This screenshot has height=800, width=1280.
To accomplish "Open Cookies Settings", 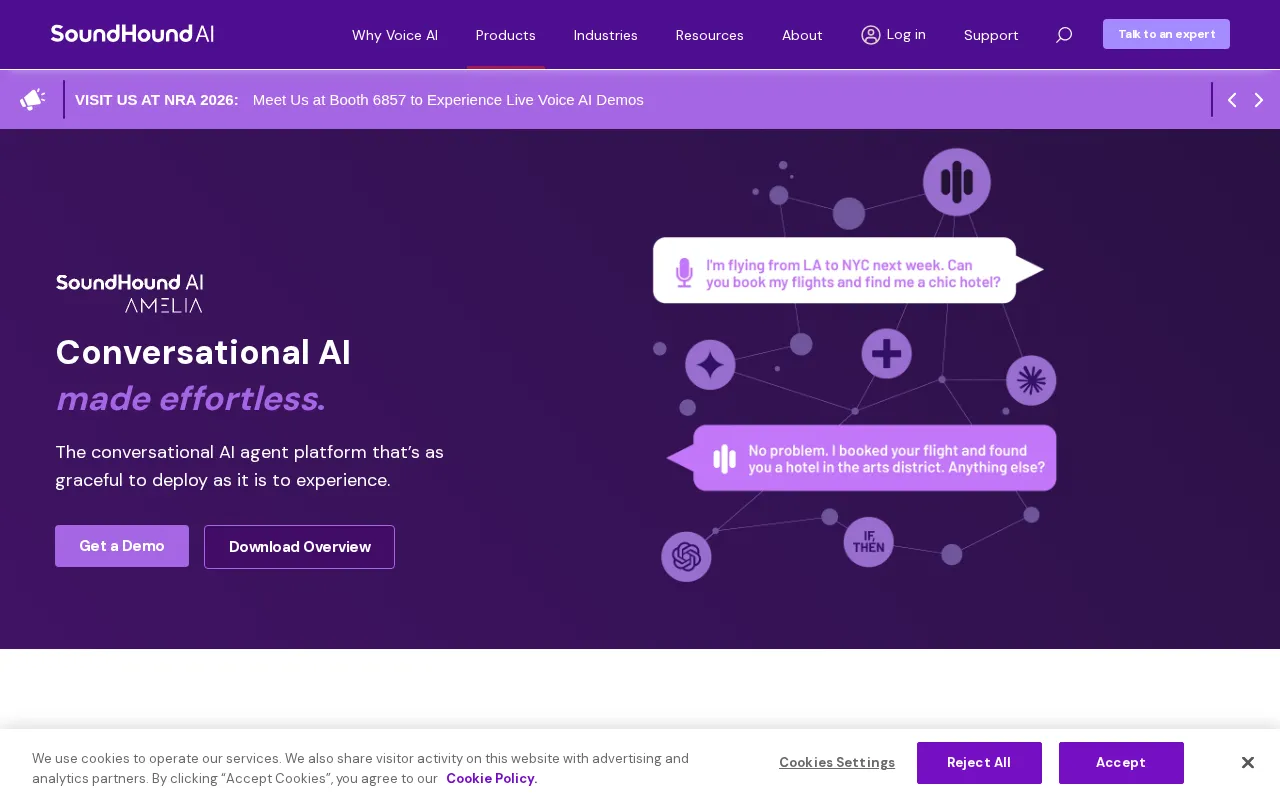I will click(x=837, y=763).
